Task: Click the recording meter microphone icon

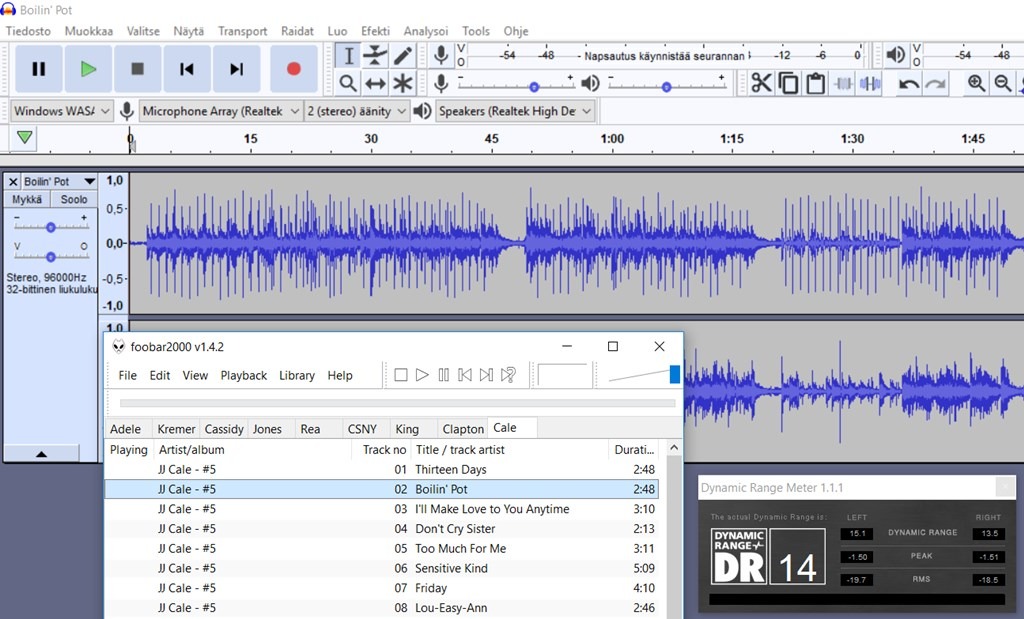Action: click(441, 56)
